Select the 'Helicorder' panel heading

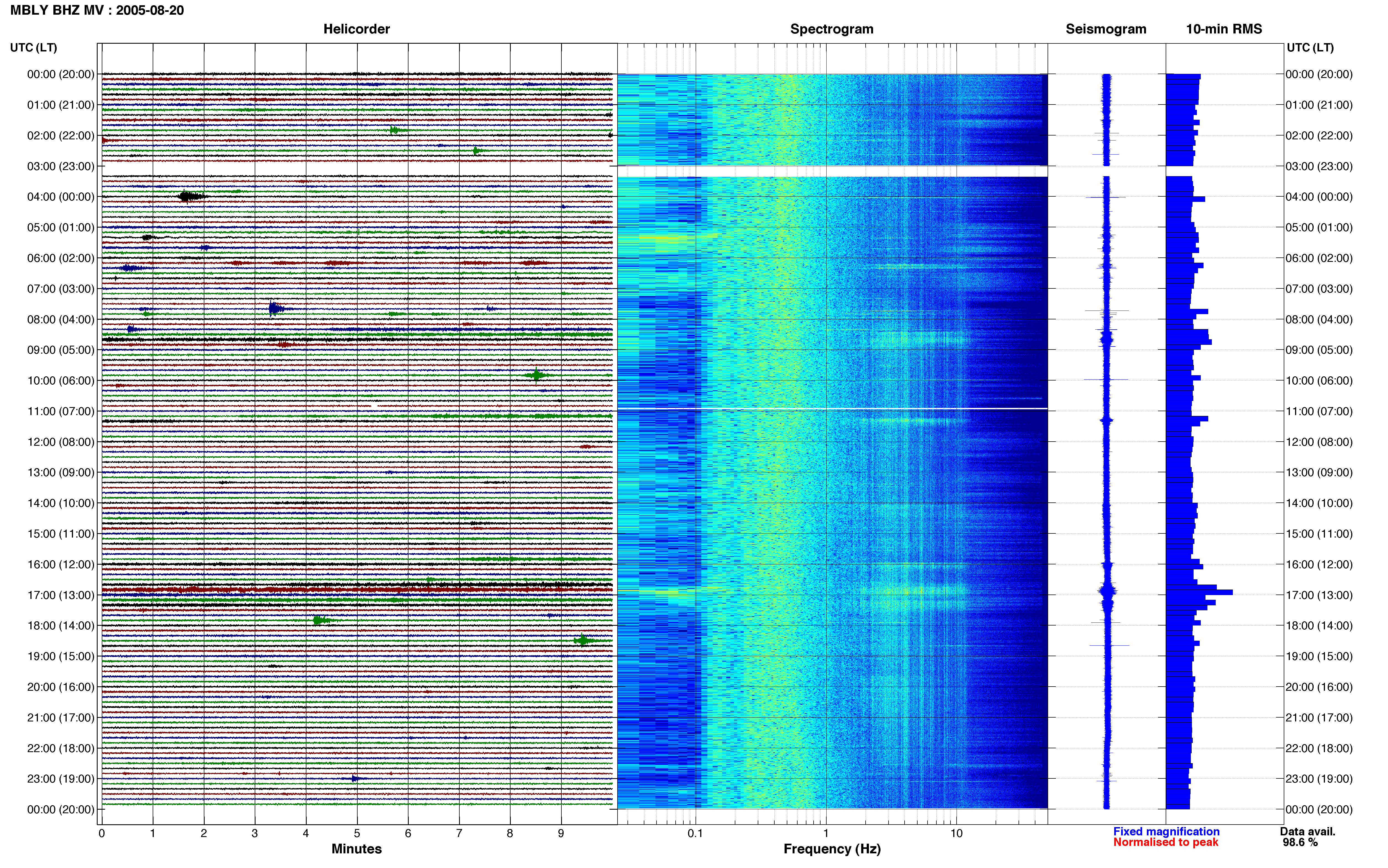356,29
